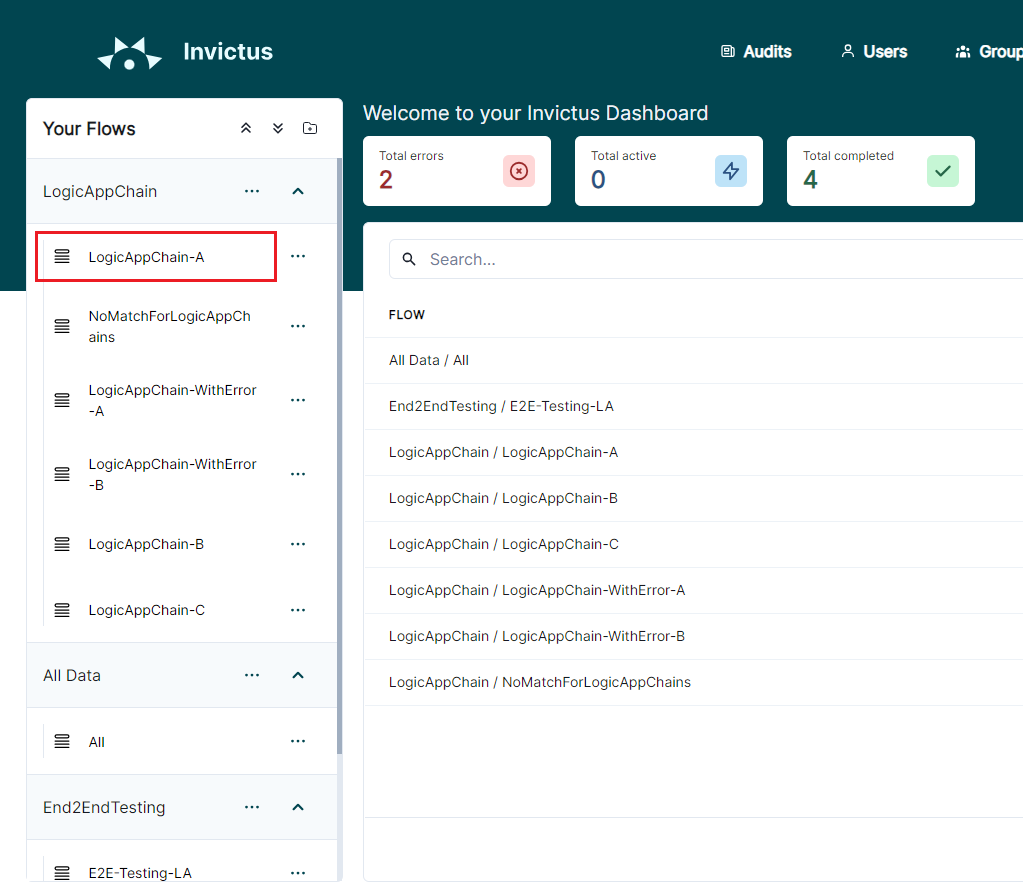This screenshot has width=1023, height=895.
Task: Collapse all folders using double-up arrow icon
Action: 246,128
